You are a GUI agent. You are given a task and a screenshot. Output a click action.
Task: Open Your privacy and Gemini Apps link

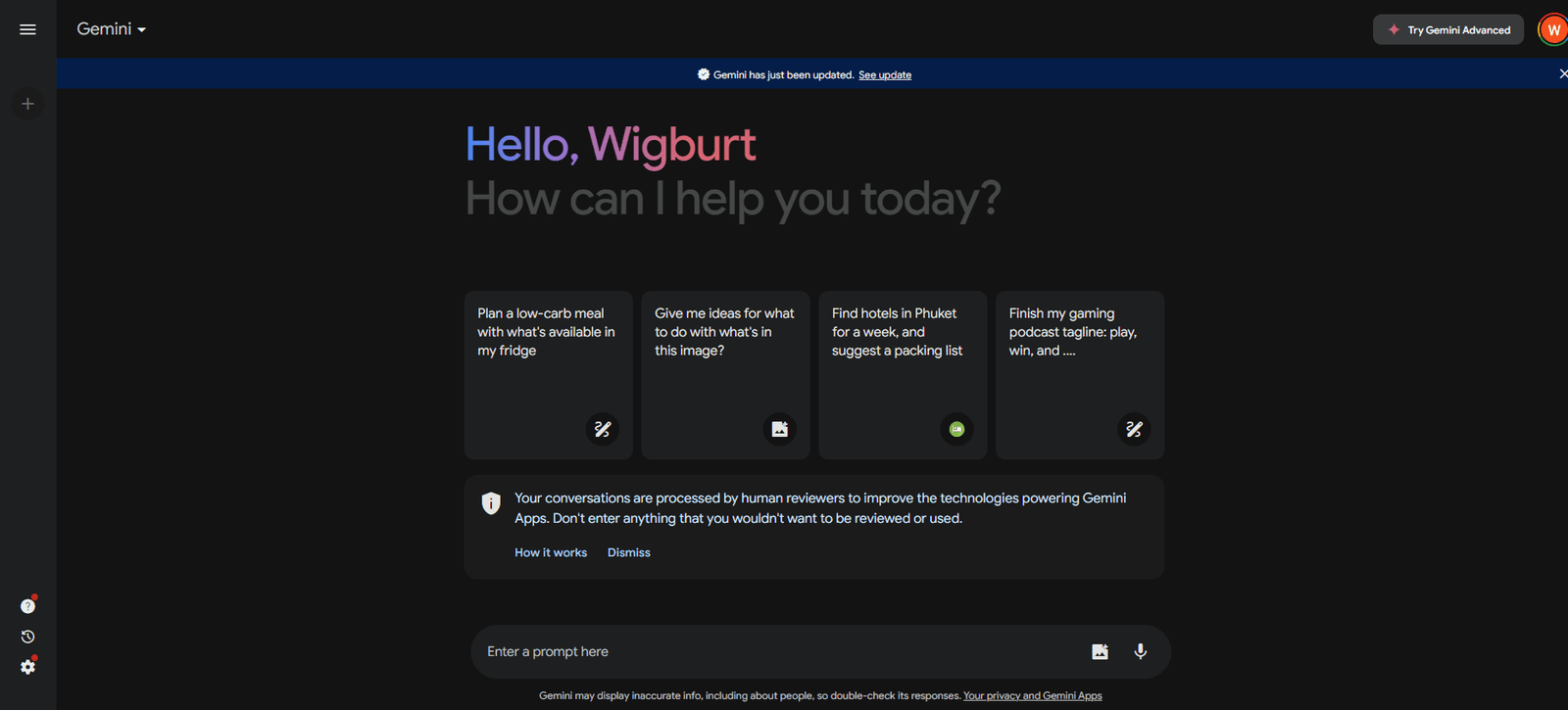(x=1033, y=696)
